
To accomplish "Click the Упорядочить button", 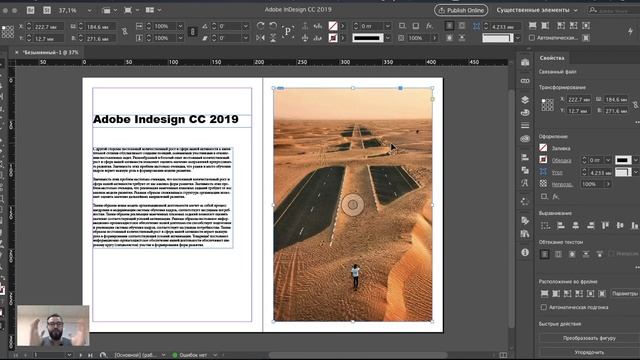I will pos(589,352).
